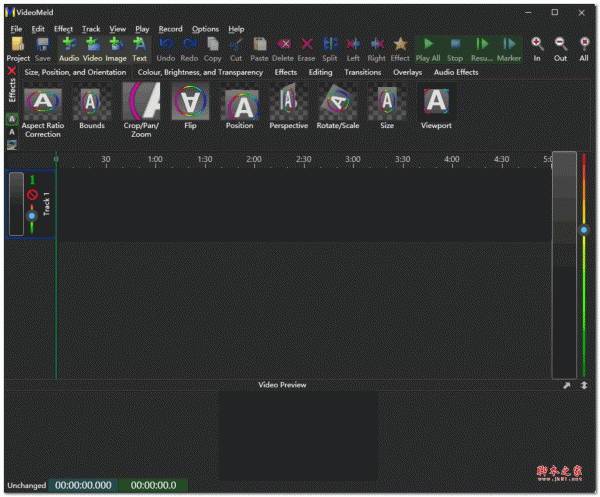Click the Erase toolbar icon
Image resolution: width=600 pixels, height=497 pixels.
pyautogui.click(x=307, y=50)
